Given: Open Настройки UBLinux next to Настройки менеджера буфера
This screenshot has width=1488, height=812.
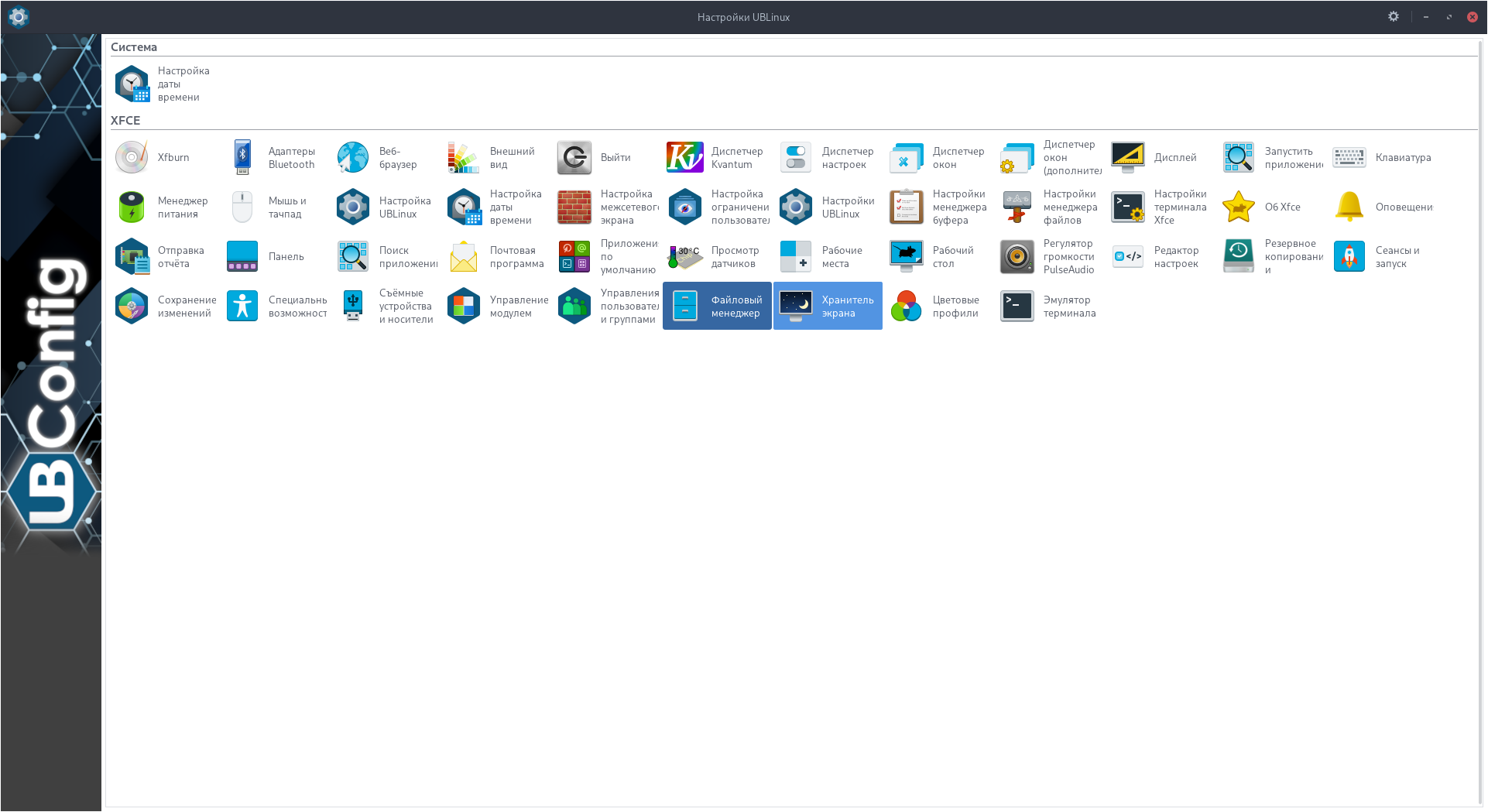Looking at the screenshot, I should point(828,207).
